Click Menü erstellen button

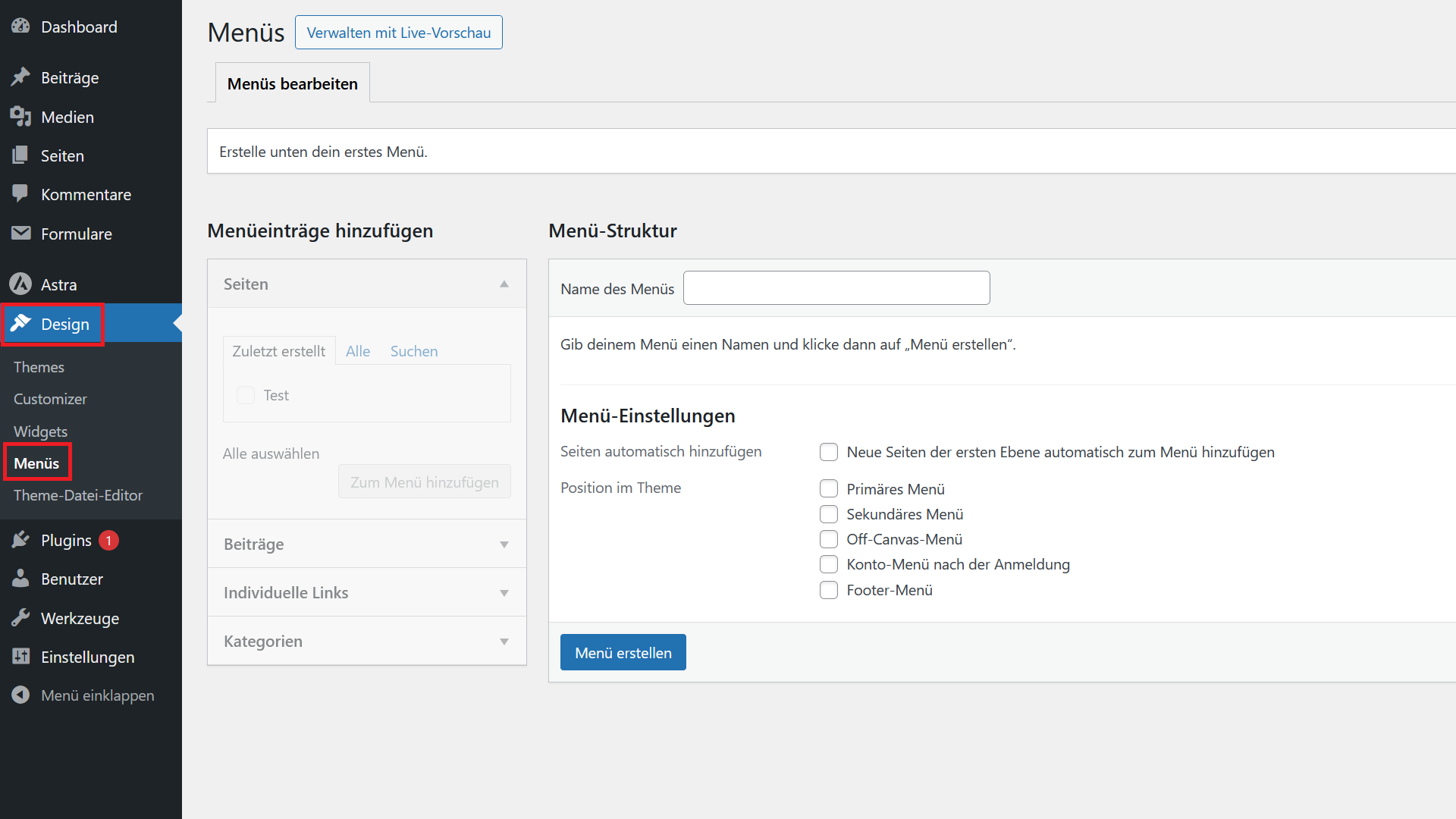[x=623, y=653]
